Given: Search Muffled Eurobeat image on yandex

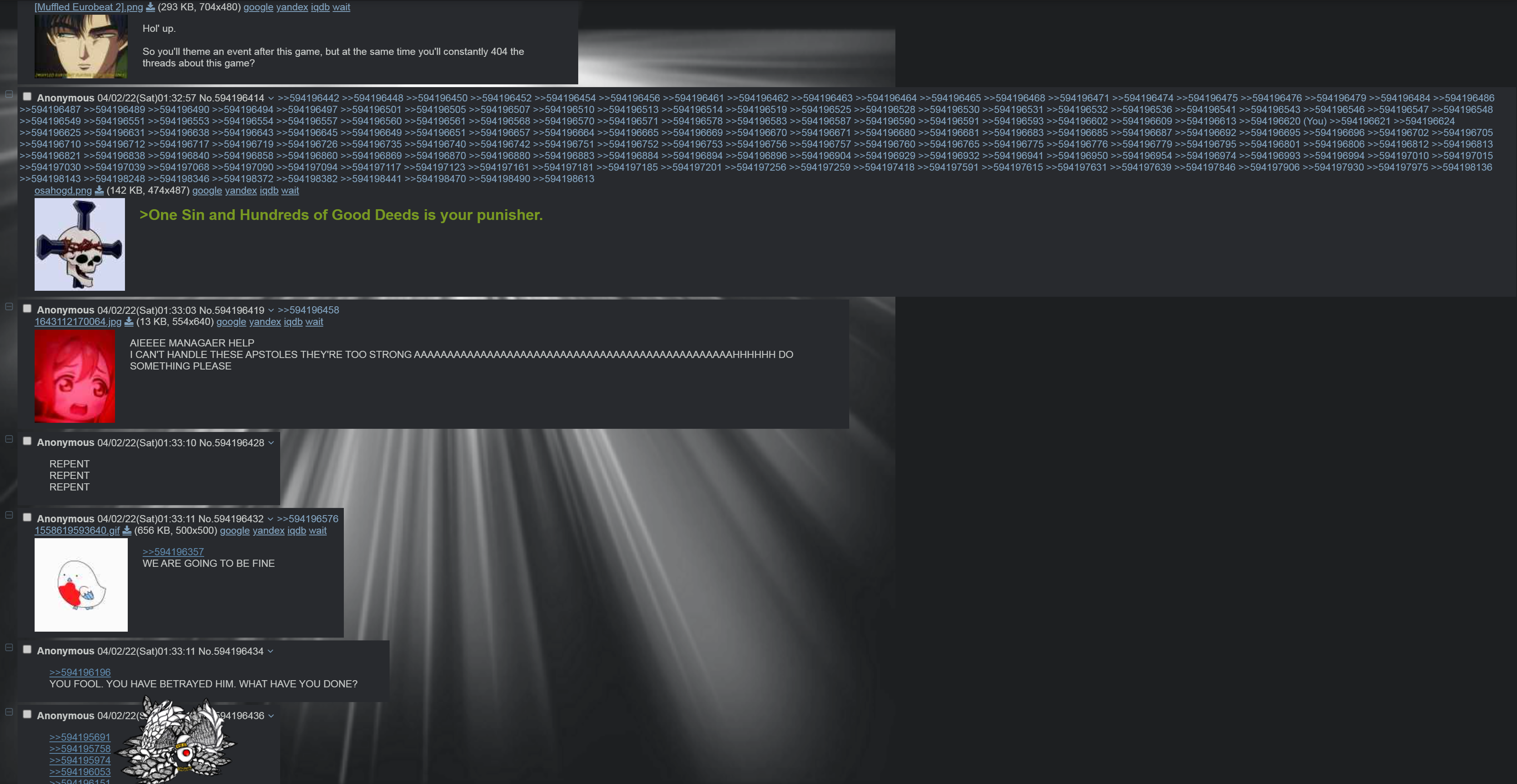Looking at the screenshot, I should tap(292, 7).
